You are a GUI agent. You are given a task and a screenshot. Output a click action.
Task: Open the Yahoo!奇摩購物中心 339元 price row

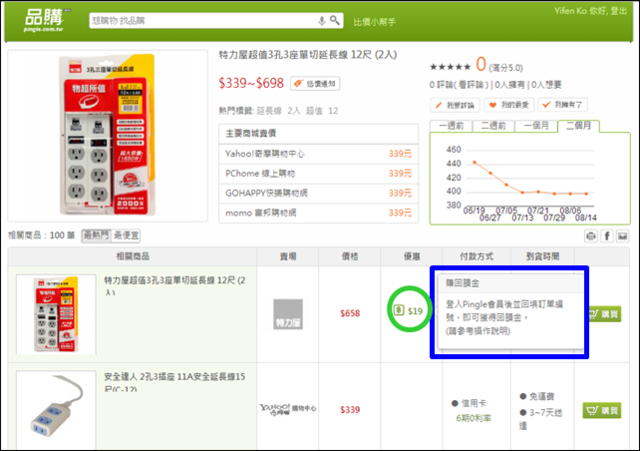click(x=318, y=154)
